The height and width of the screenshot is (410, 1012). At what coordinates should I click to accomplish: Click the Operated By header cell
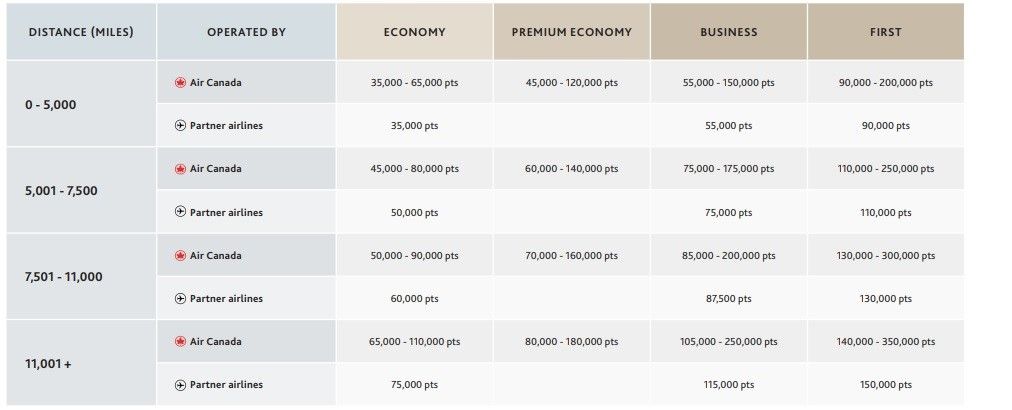tap(246, 32)
